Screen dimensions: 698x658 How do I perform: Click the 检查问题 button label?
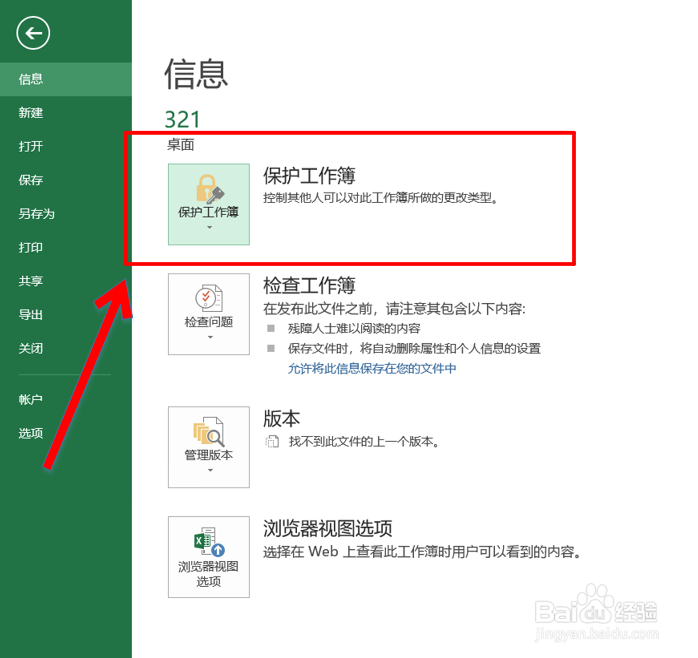209,322
